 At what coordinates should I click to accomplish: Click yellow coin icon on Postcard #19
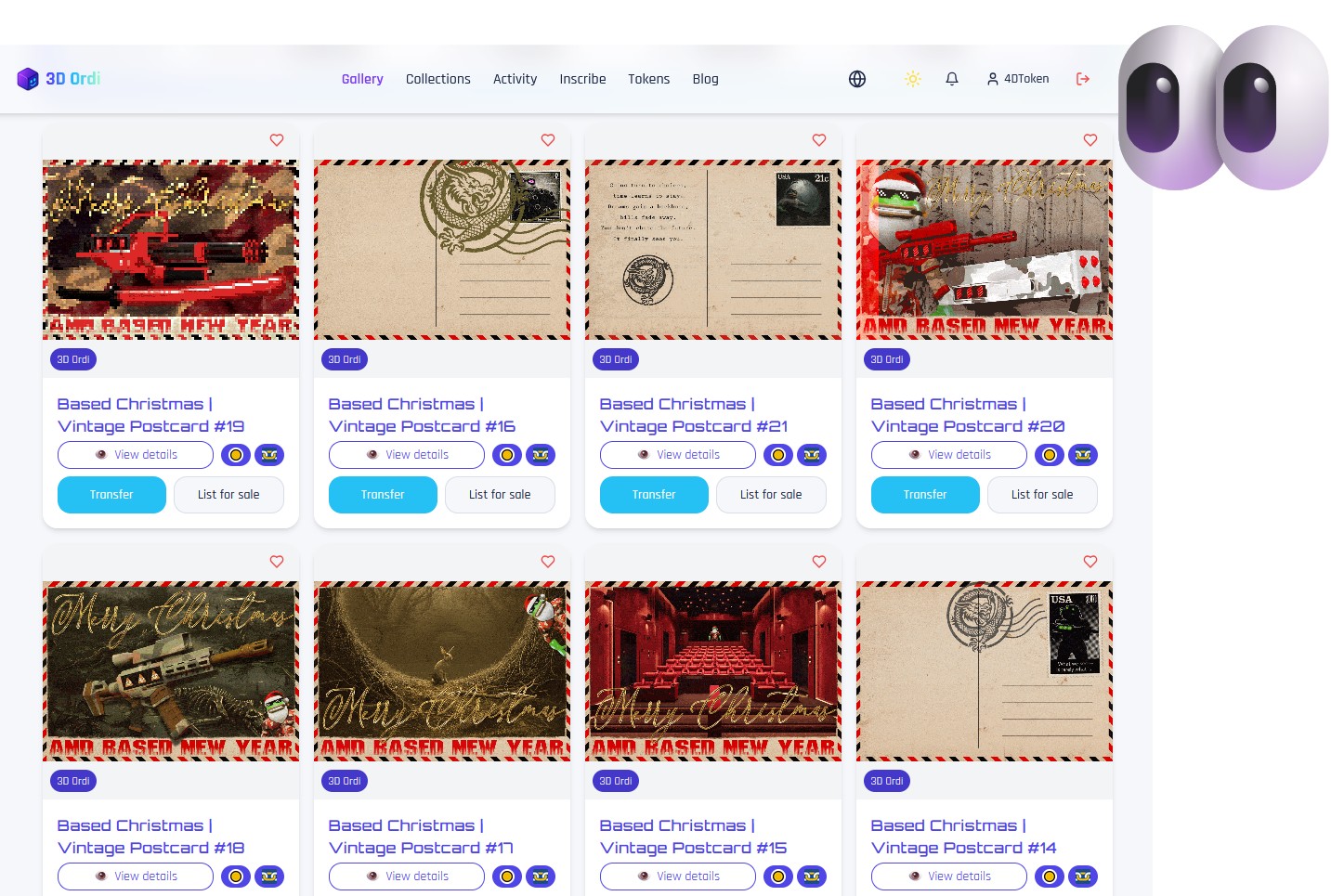click(236, 455)
